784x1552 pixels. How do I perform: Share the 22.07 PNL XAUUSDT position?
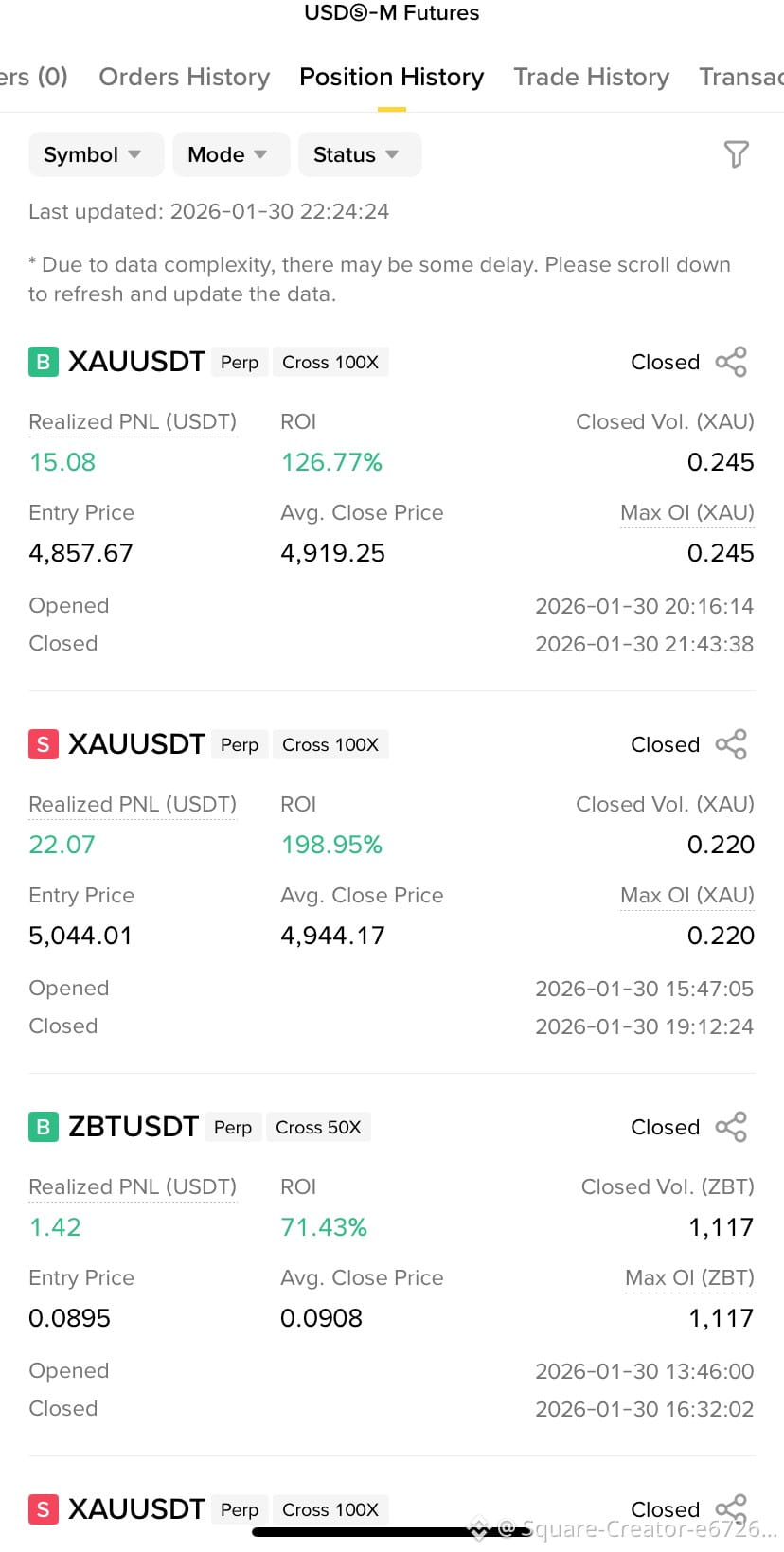pos(731,744)
